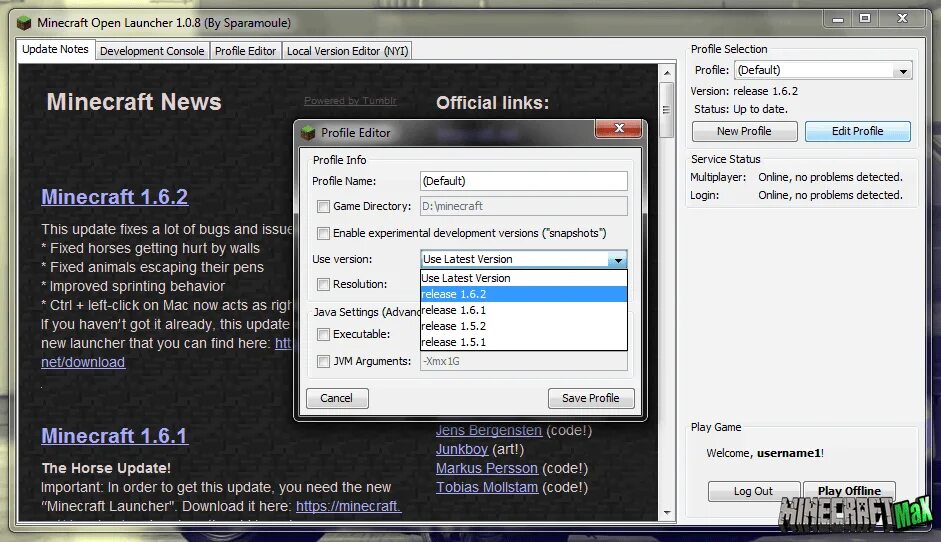The width and height of the screenshot is (941, 542).
Task: Click the Save Profile button
Action: [591, 398]
